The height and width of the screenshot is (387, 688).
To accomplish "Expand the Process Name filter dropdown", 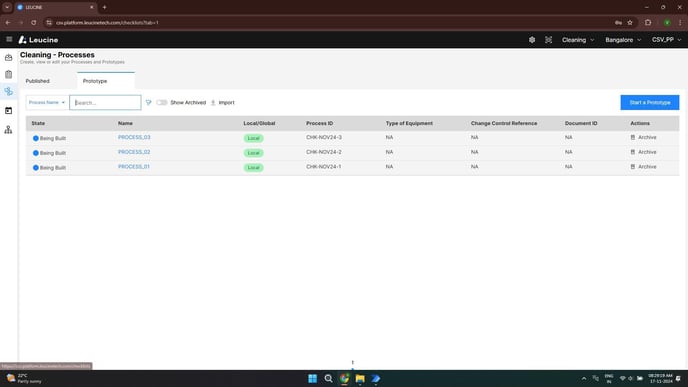I will pos(47,103).
